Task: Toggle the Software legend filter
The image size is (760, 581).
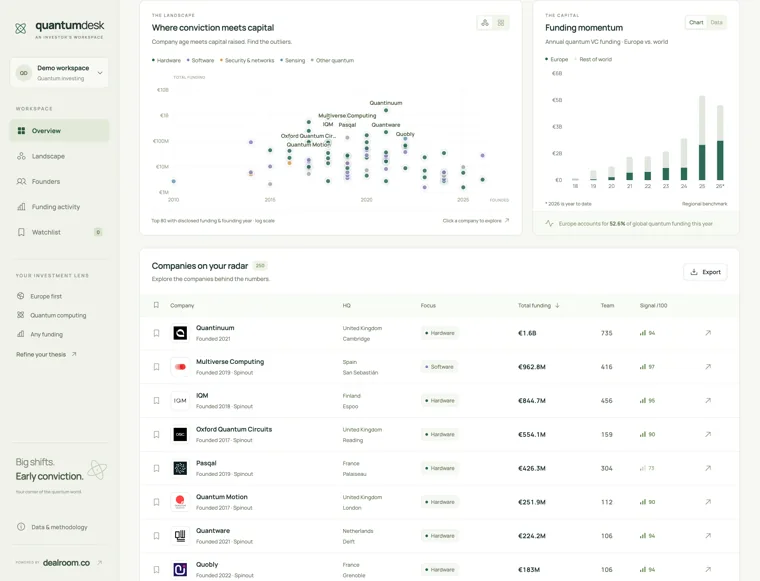Action: 200,61
